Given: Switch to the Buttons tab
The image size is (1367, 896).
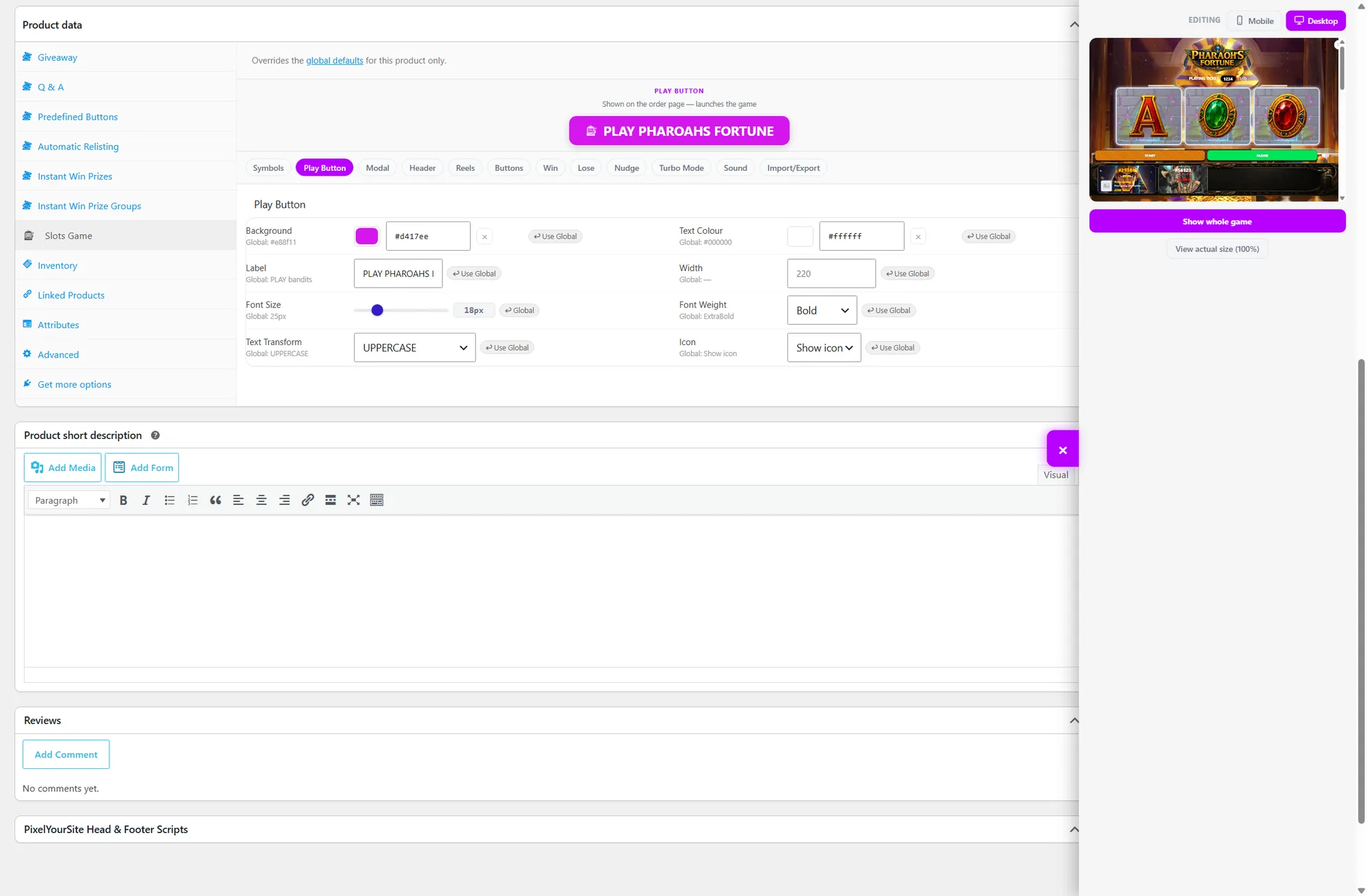Looking at the screenshot, I should coord(509,168).
